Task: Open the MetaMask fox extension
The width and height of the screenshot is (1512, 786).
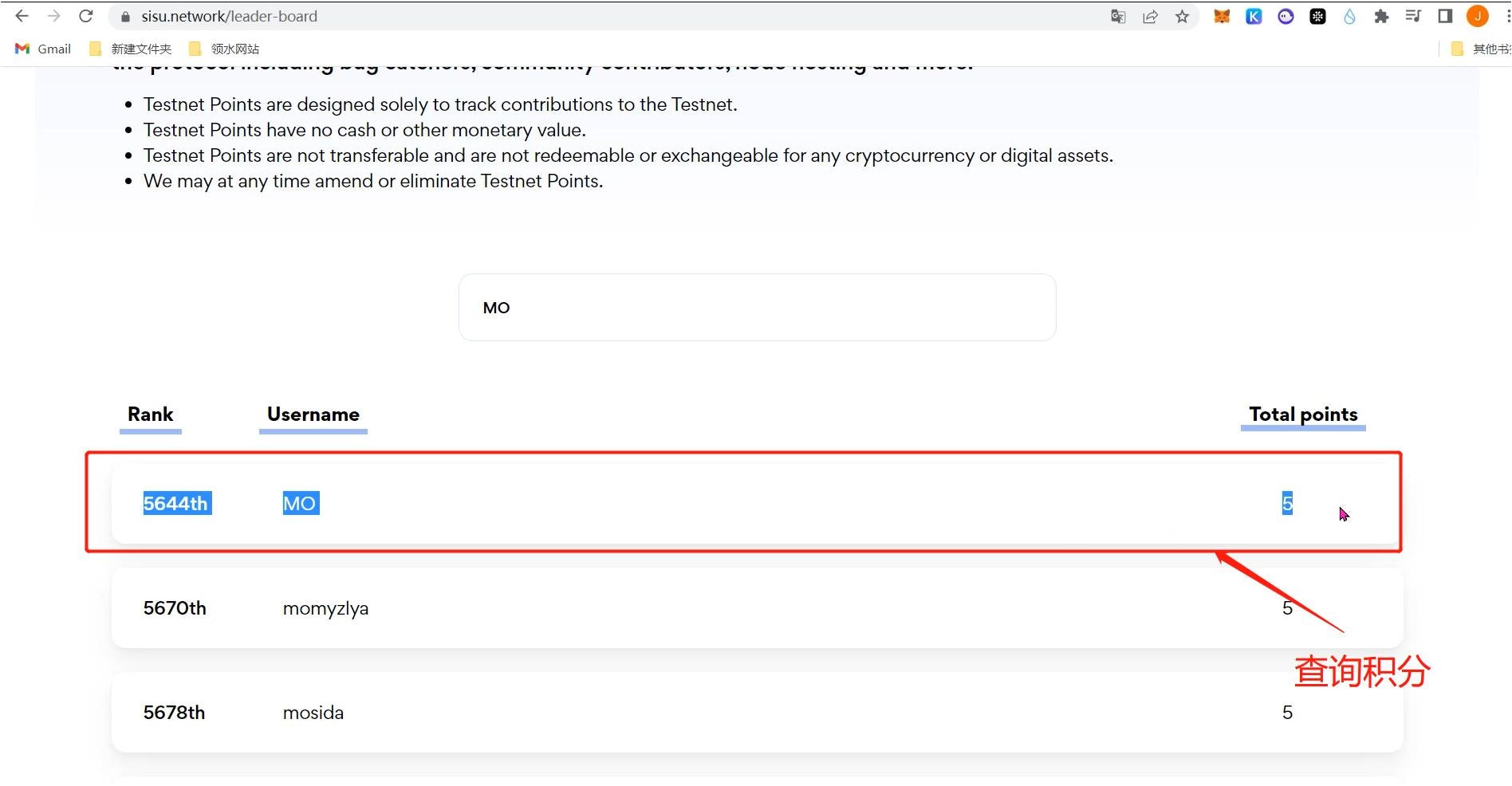Action: point(1222,16)
